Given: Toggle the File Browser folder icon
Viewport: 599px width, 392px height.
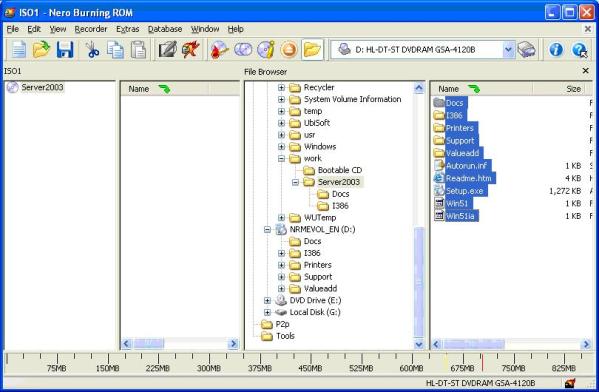Looking at the screenshot, I should coord(312,50).
